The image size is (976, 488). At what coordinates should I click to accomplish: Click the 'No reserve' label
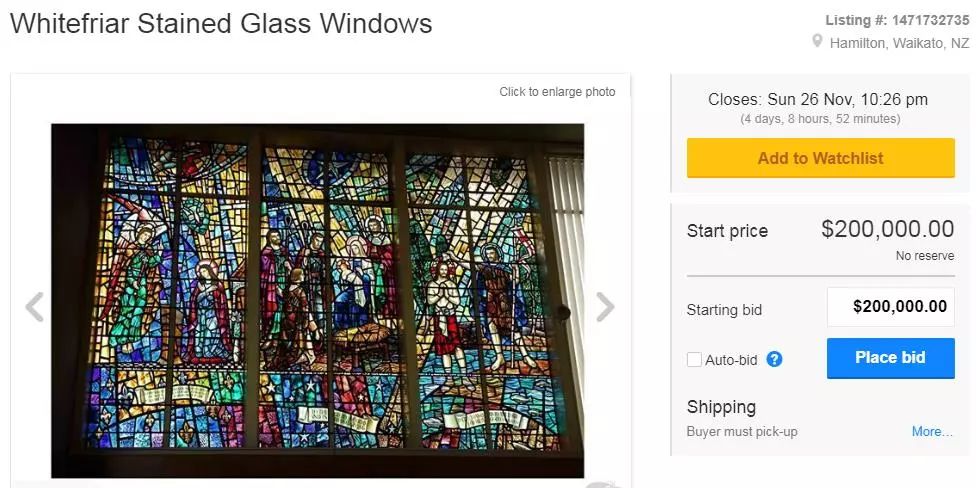tap(924, 256)
